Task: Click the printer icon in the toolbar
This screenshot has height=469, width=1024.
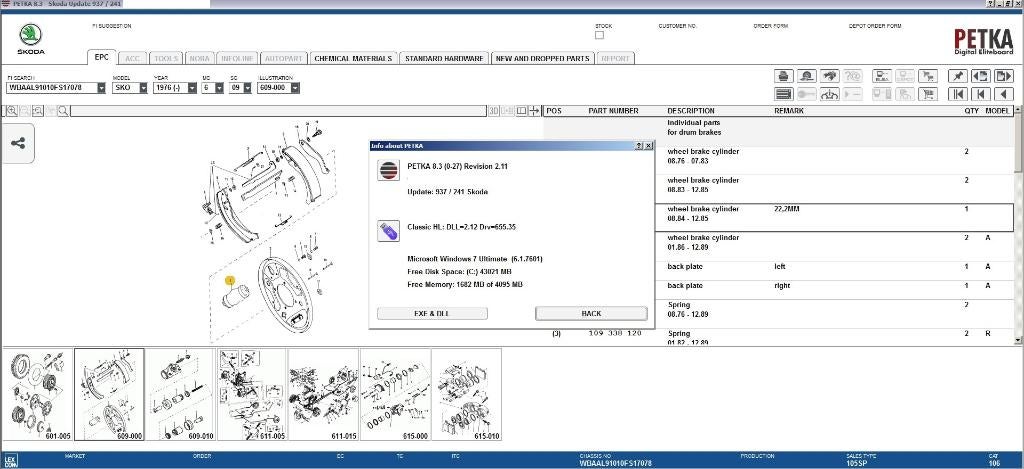Action: [784, 76]
